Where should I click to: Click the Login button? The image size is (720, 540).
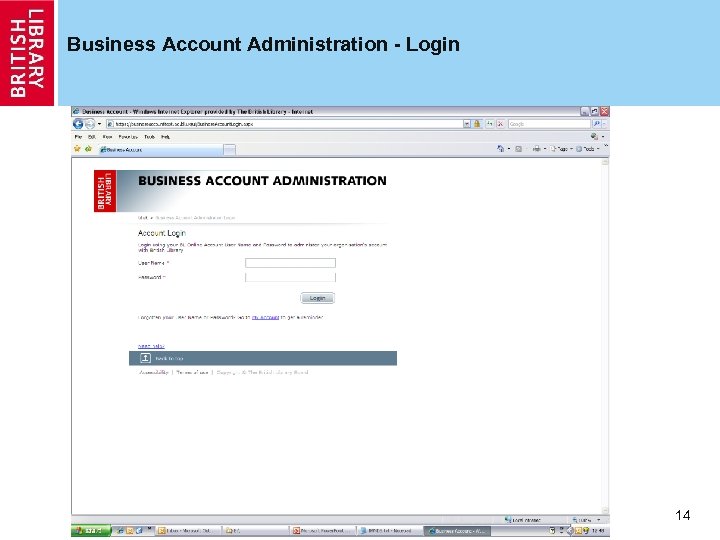317,298
